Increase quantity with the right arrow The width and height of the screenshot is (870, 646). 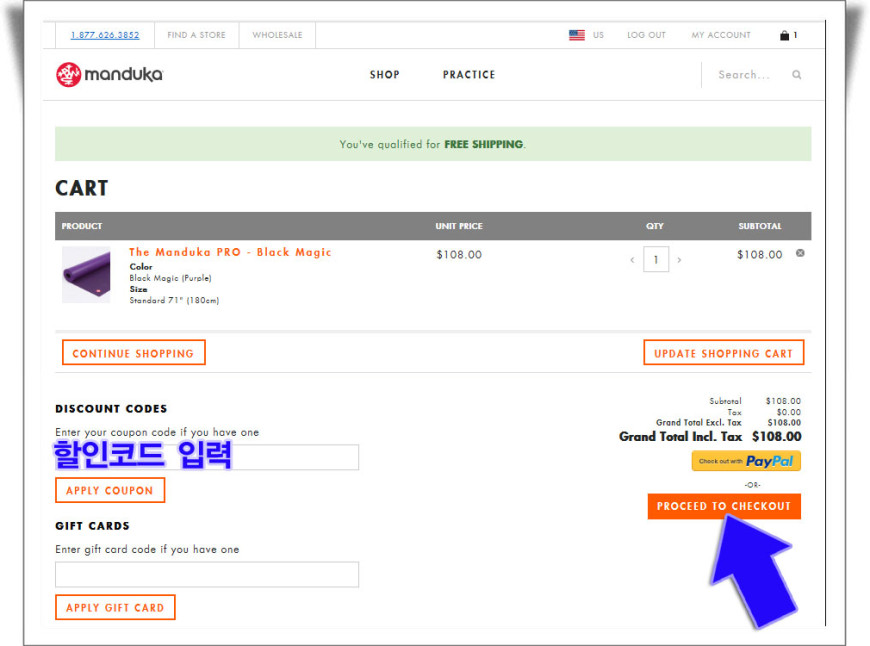point(679,259)
